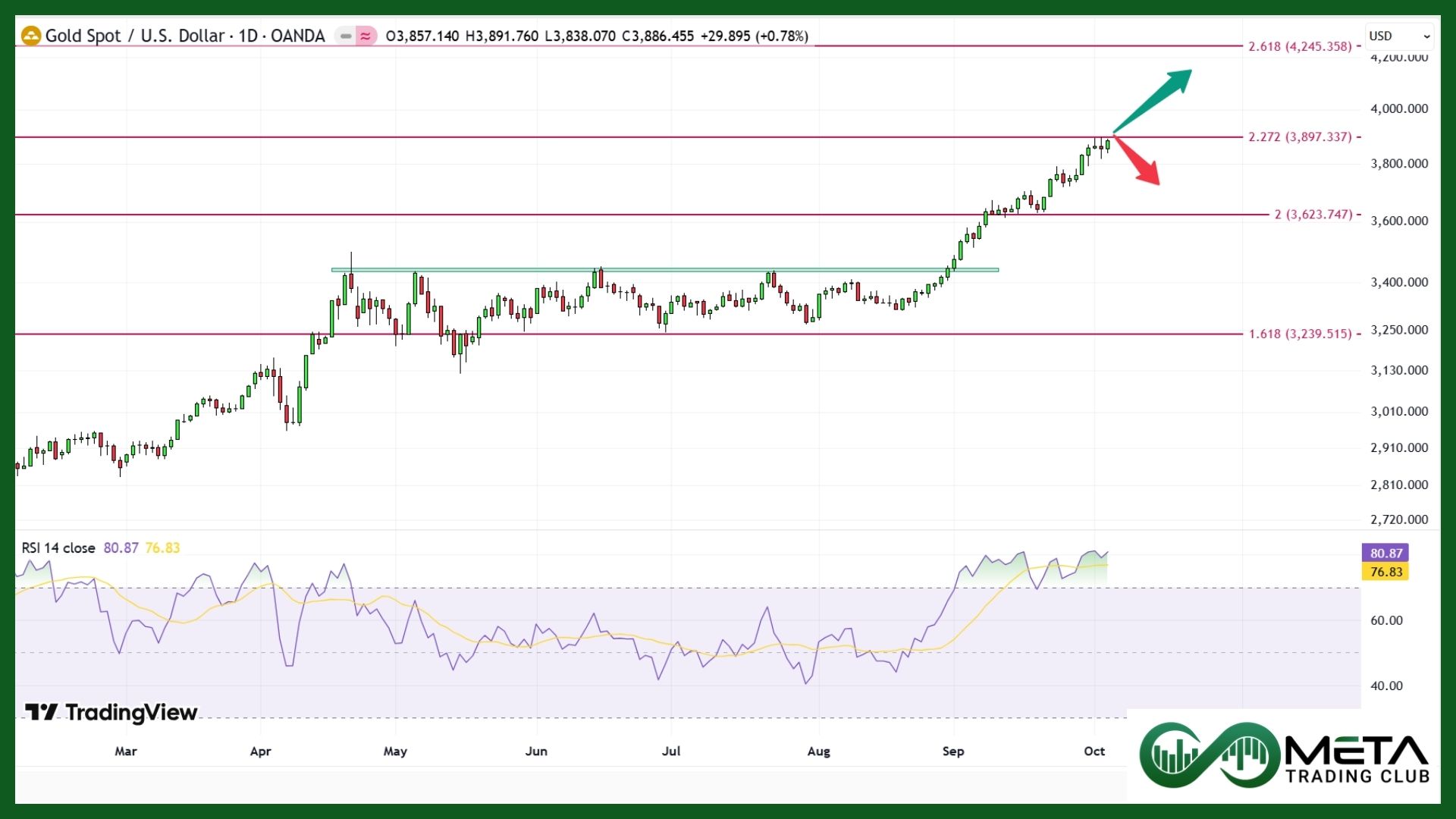
Task: Click the pink approximate-price (≈) icon
Action: point(366,35)
